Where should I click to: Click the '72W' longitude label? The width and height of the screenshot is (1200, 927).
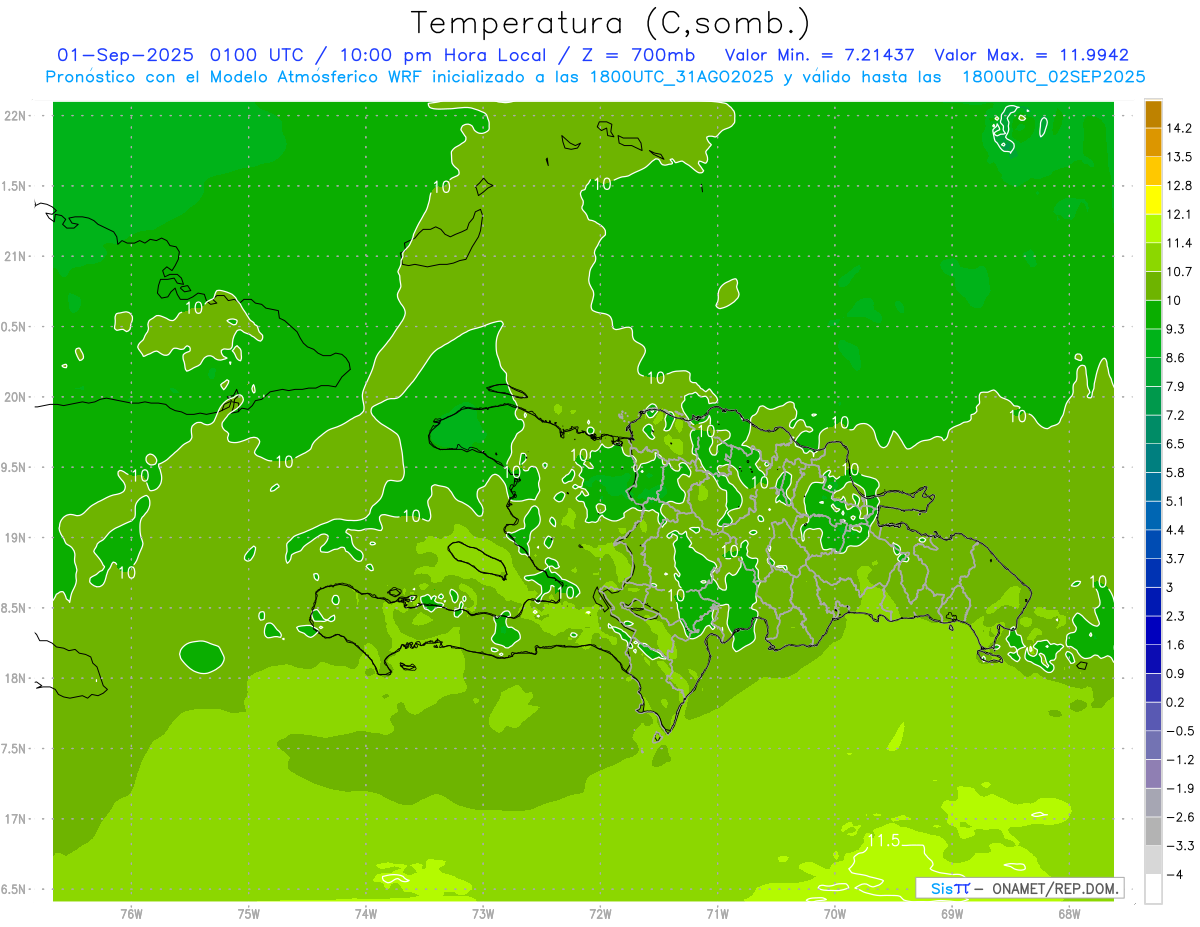[600, 914]
